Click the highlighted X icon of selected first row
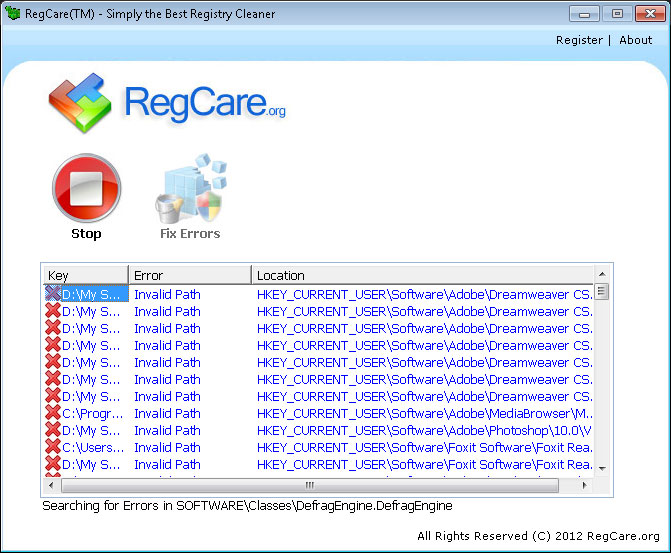The image size is (671, 553). (x=53, y=293)
